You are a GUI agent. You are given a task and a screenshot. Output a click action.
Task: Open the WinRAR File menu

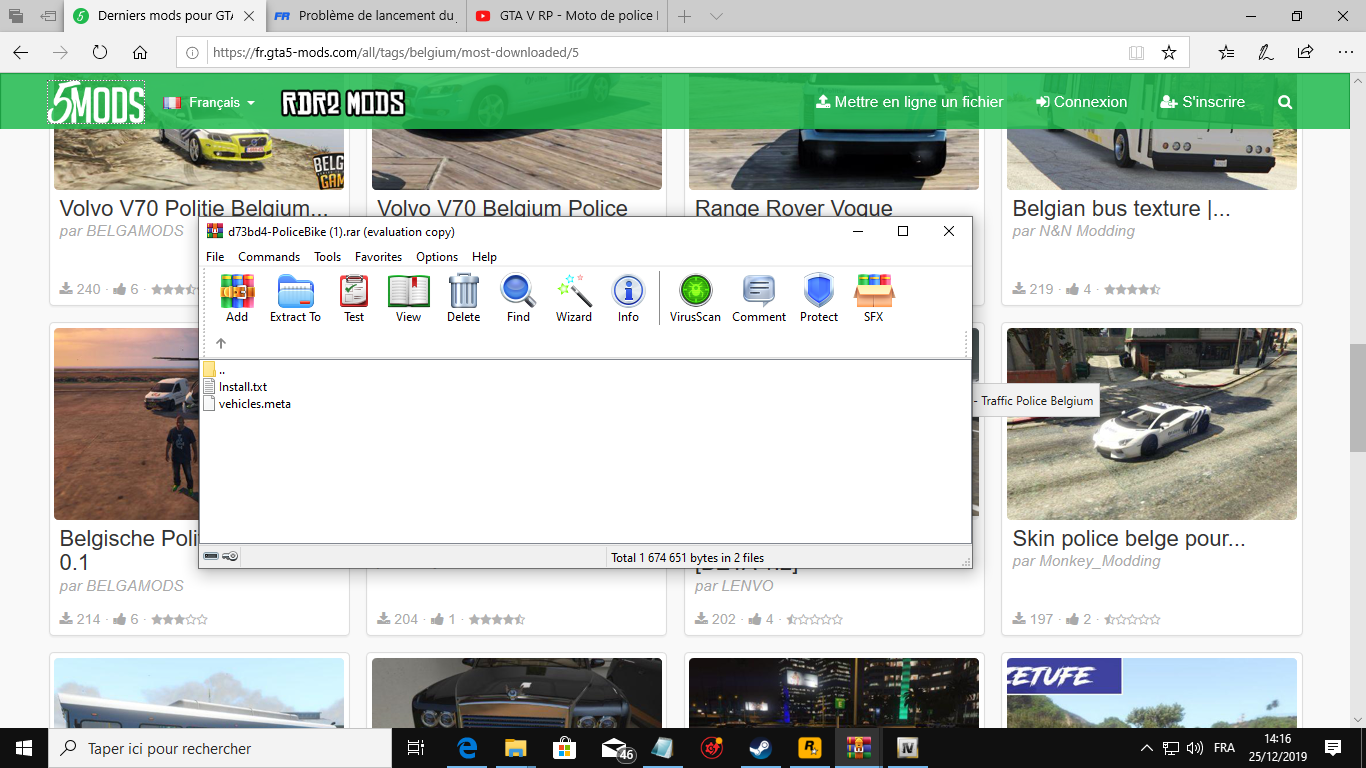[215, 257]
